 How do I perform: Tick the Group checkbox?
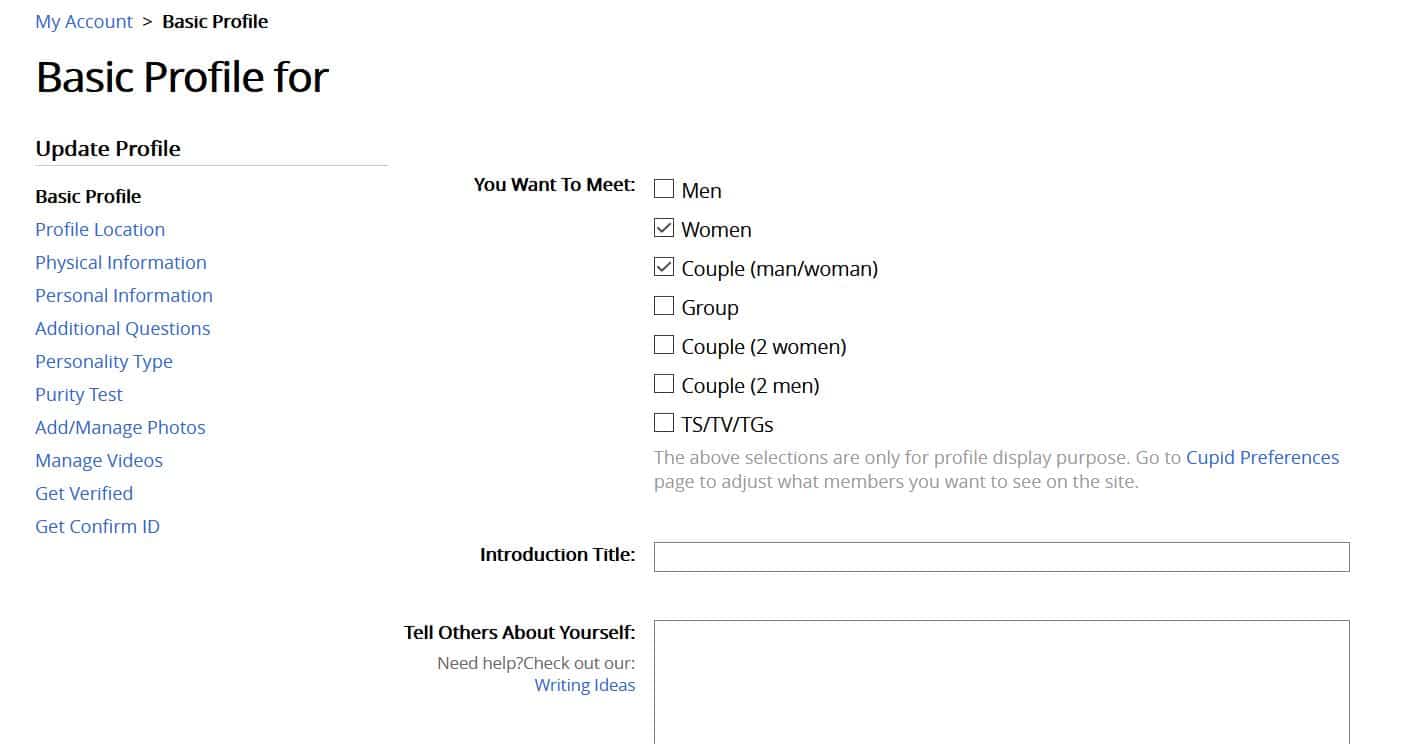(x=664, y=306)
